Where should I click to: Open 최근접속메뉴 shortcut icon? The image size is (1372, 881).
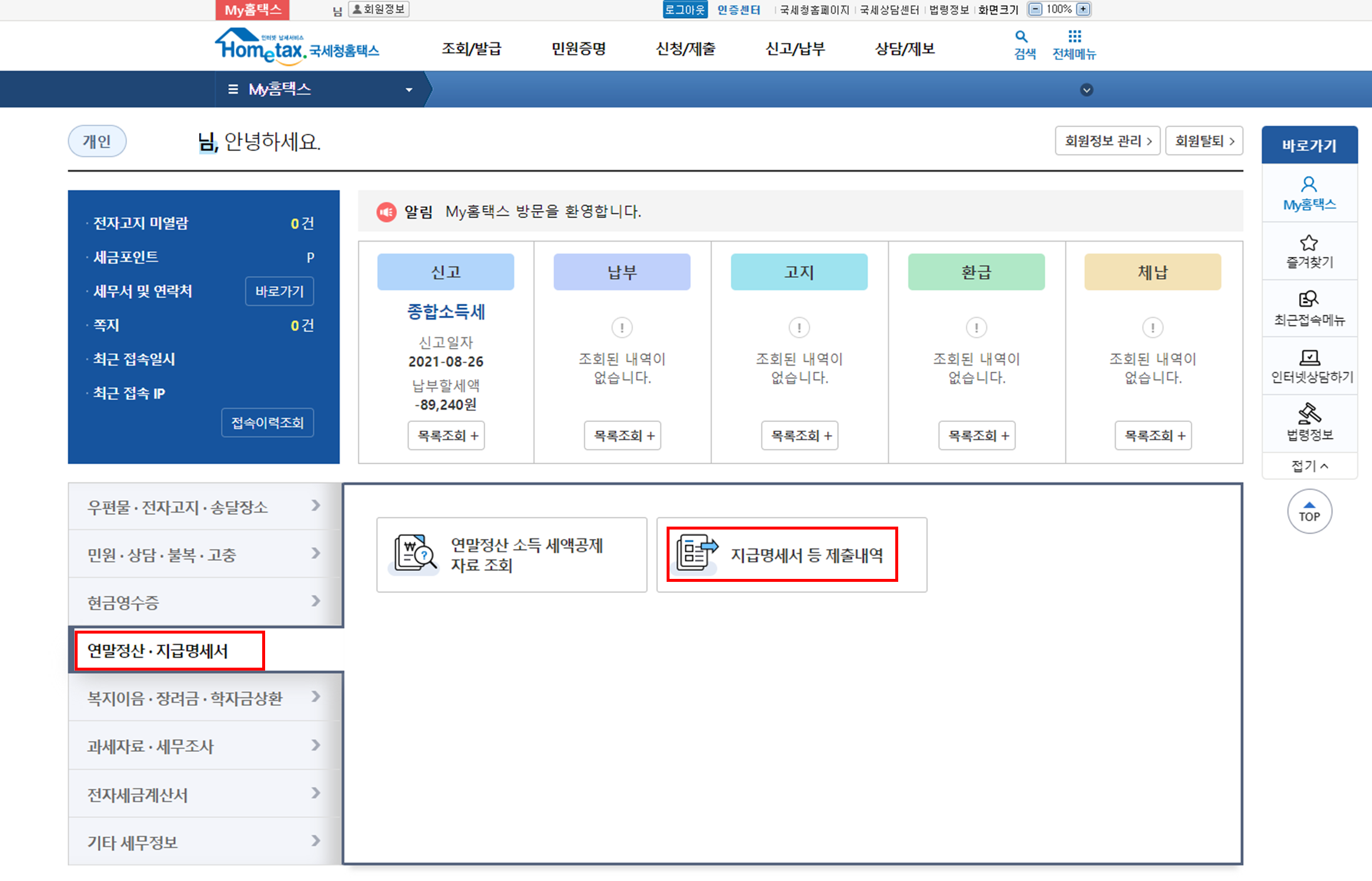[1309, 299]
